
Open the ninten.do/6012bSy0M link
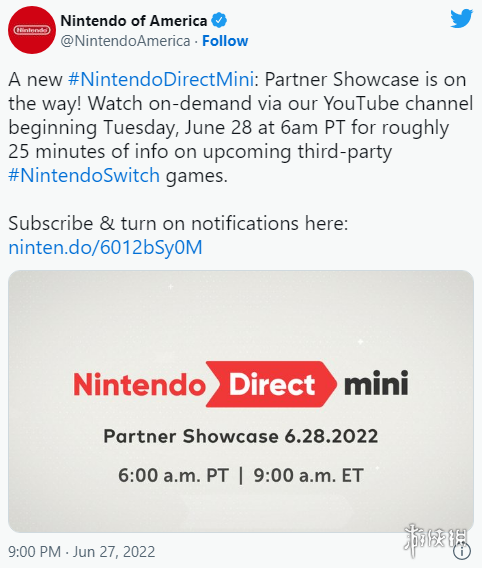click(105, 247)
